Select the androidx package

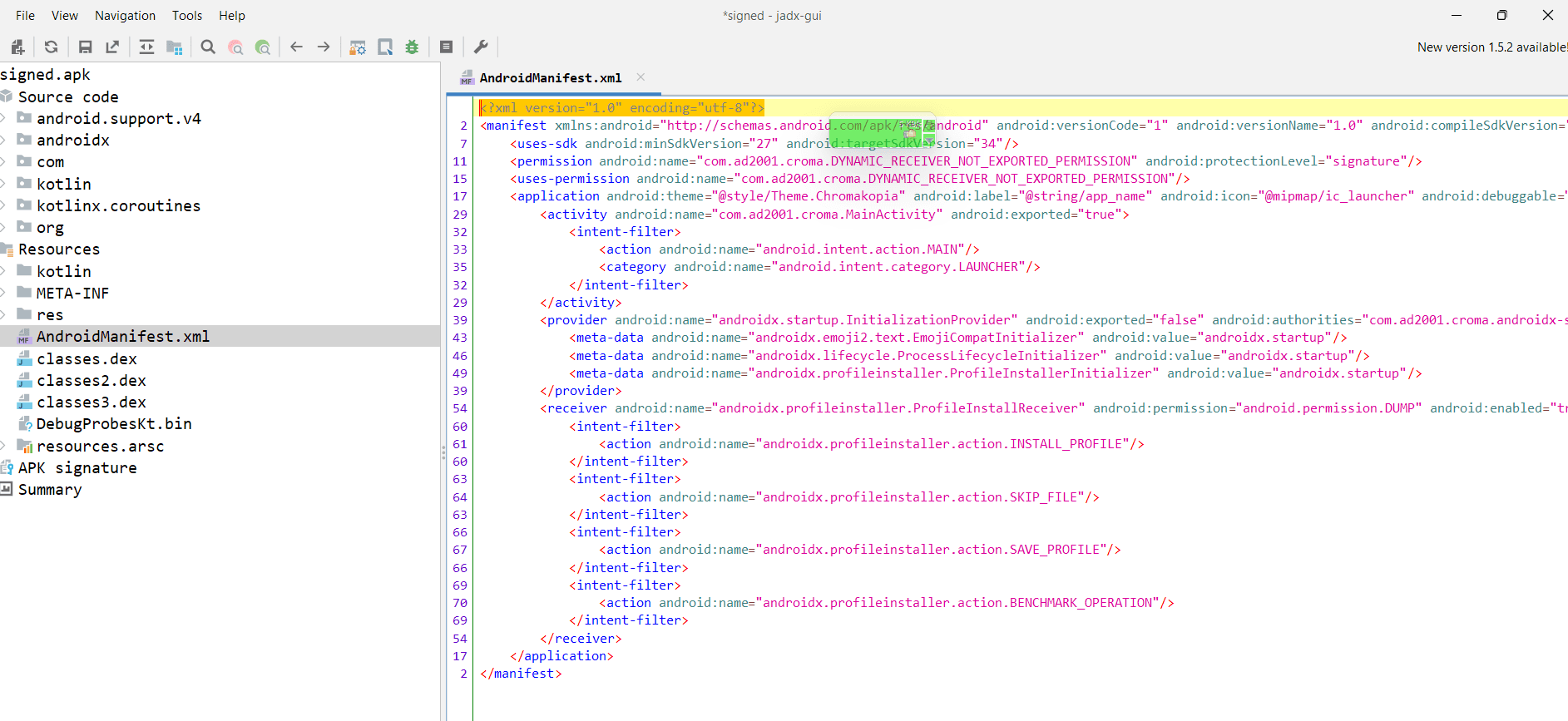[x=73, y=140]
